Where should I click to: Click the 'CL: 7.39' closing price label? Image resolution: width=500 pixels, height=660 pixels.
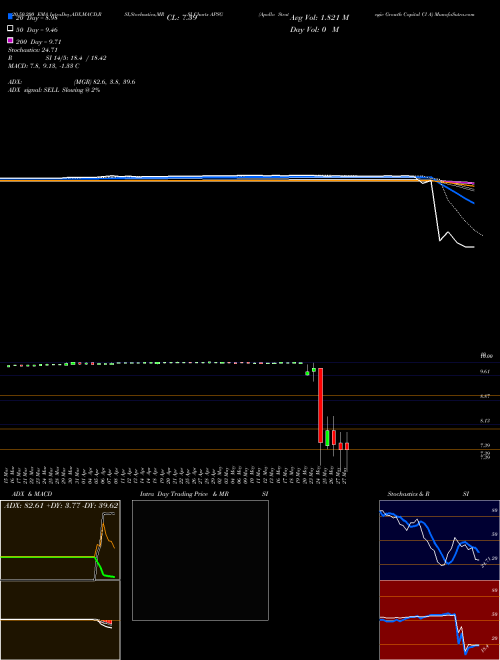pyautogui.click(x=182, y=18)
